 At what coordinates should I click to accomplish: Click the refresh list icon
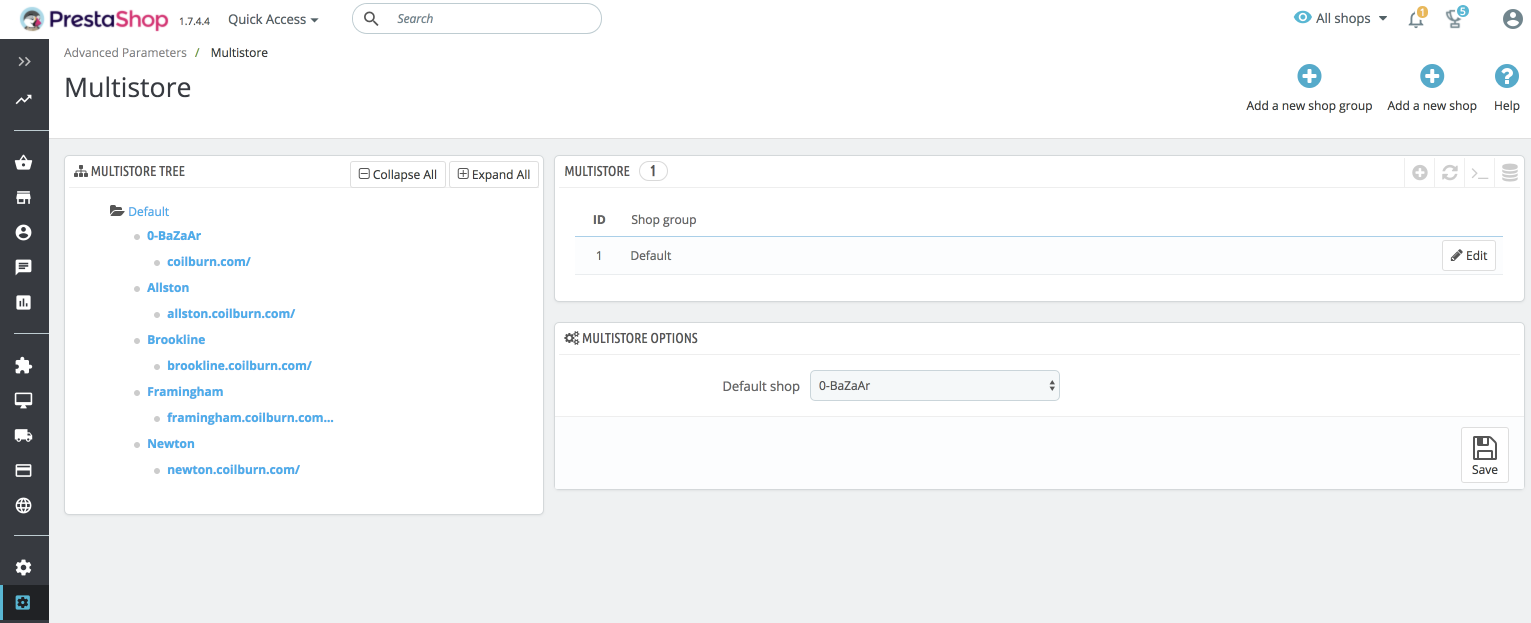(1449, 173)
